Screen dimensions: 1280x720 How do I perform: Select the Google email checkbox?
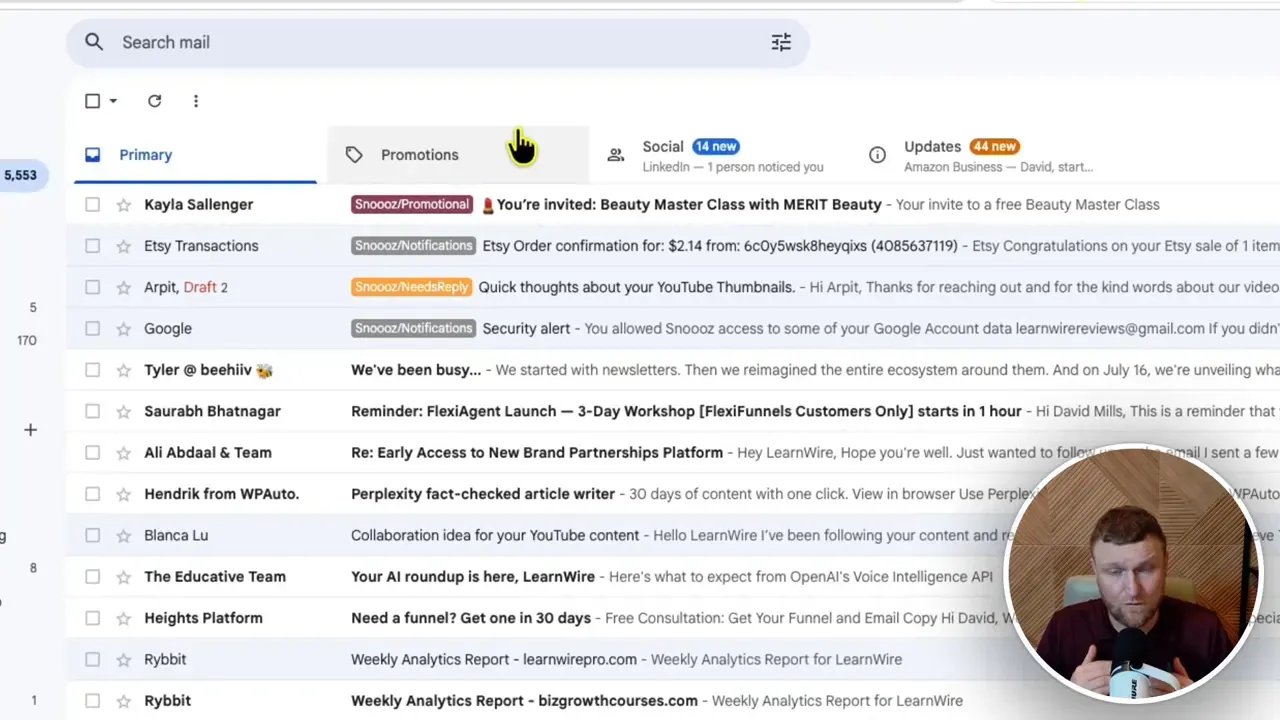pyautogui.click(x=92, y=328)
